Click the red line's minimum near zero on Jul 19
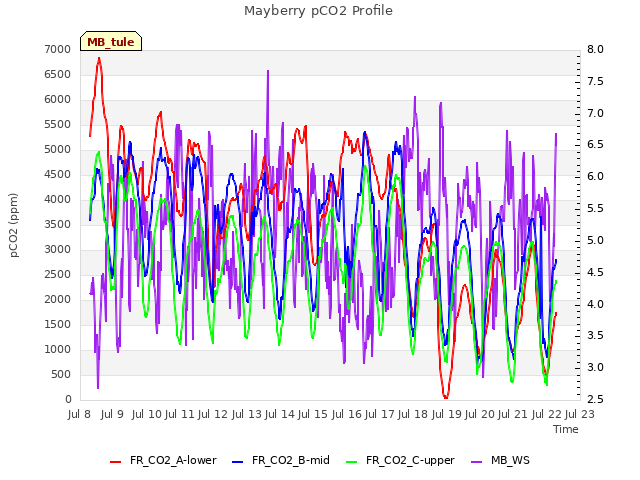 [x=445, y=396]
